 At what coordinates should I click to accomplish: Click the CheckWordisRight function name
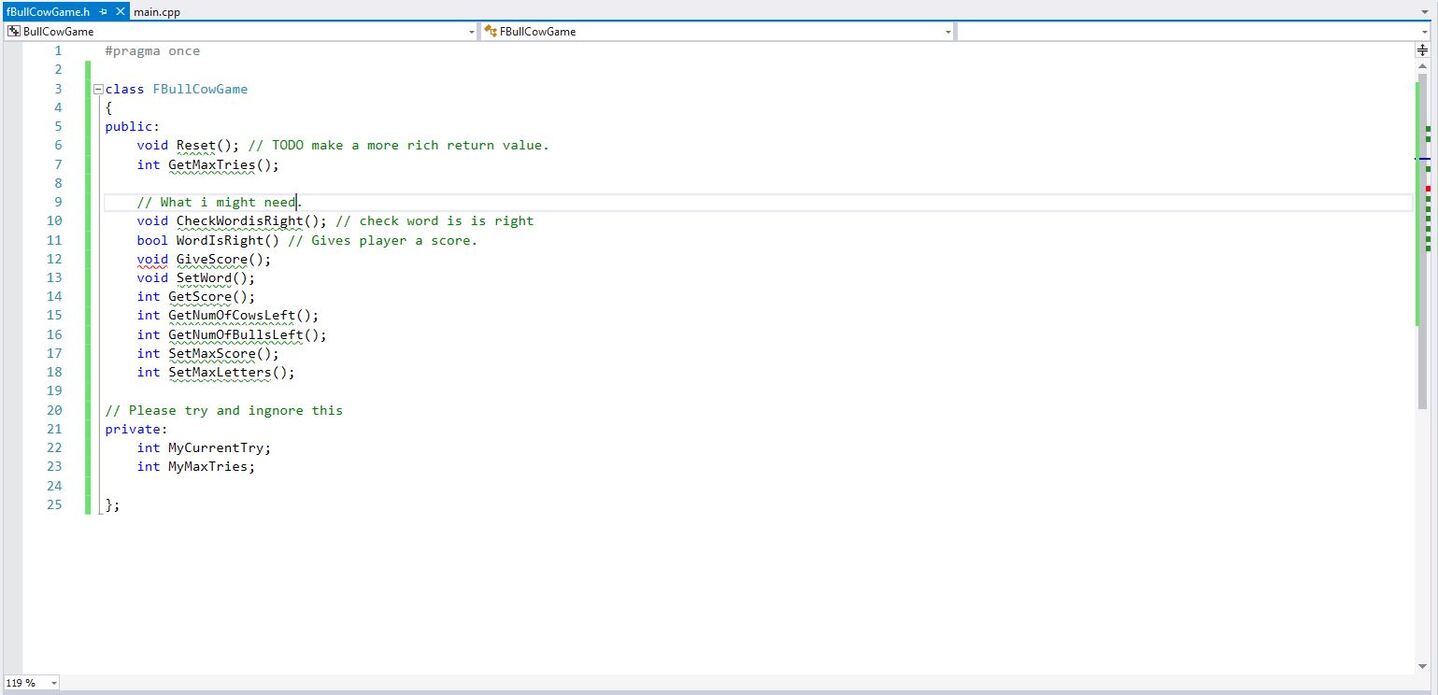click(240, 221)
